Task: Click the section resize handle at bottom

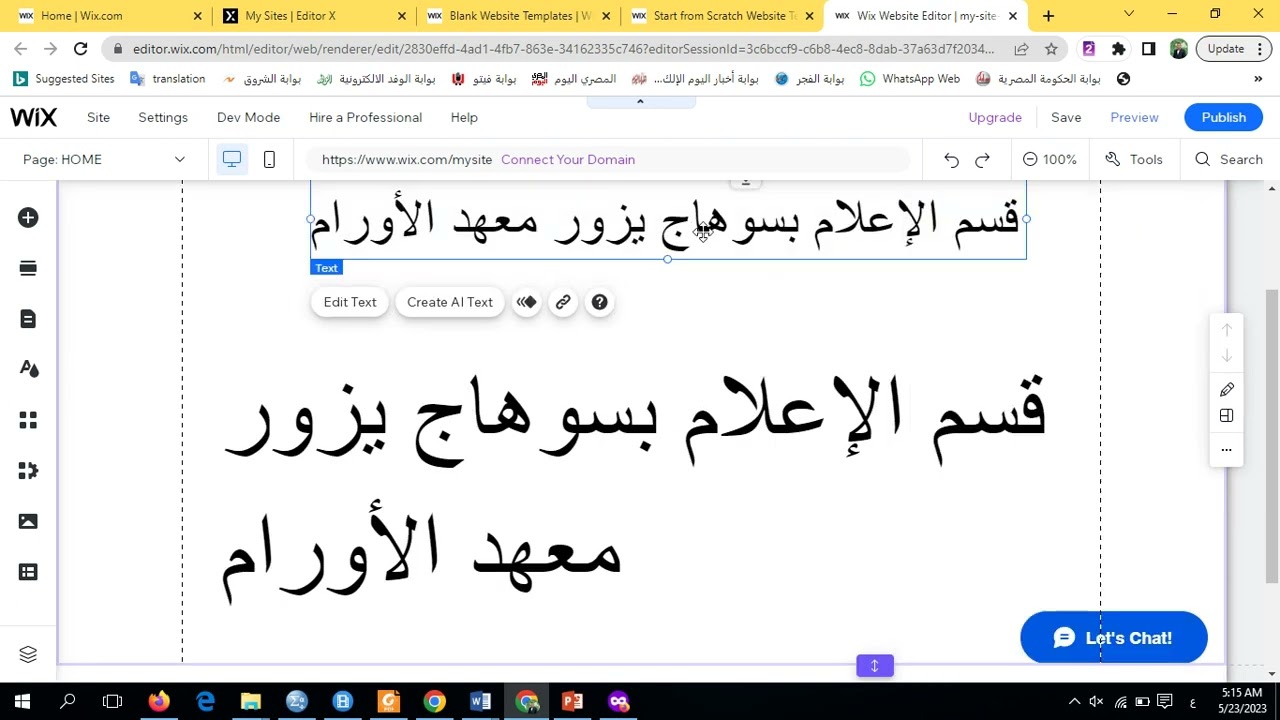Action: 875,666
